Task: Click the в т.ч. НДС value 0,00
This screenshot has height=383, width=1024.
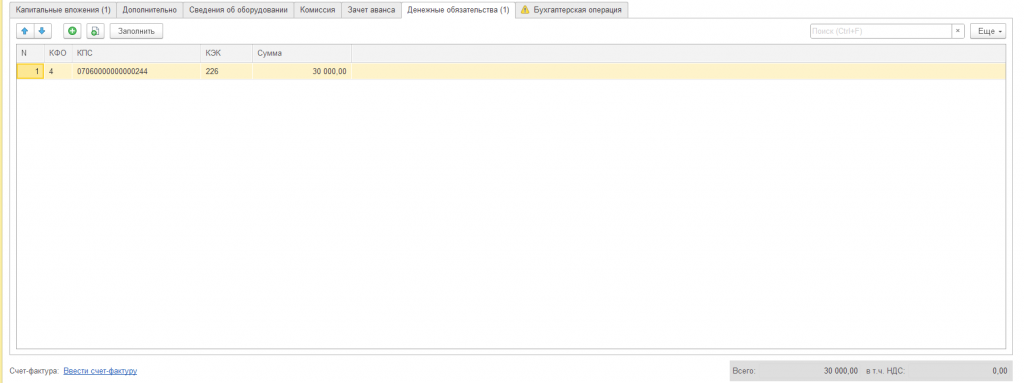Action: (x=999, y=371)
